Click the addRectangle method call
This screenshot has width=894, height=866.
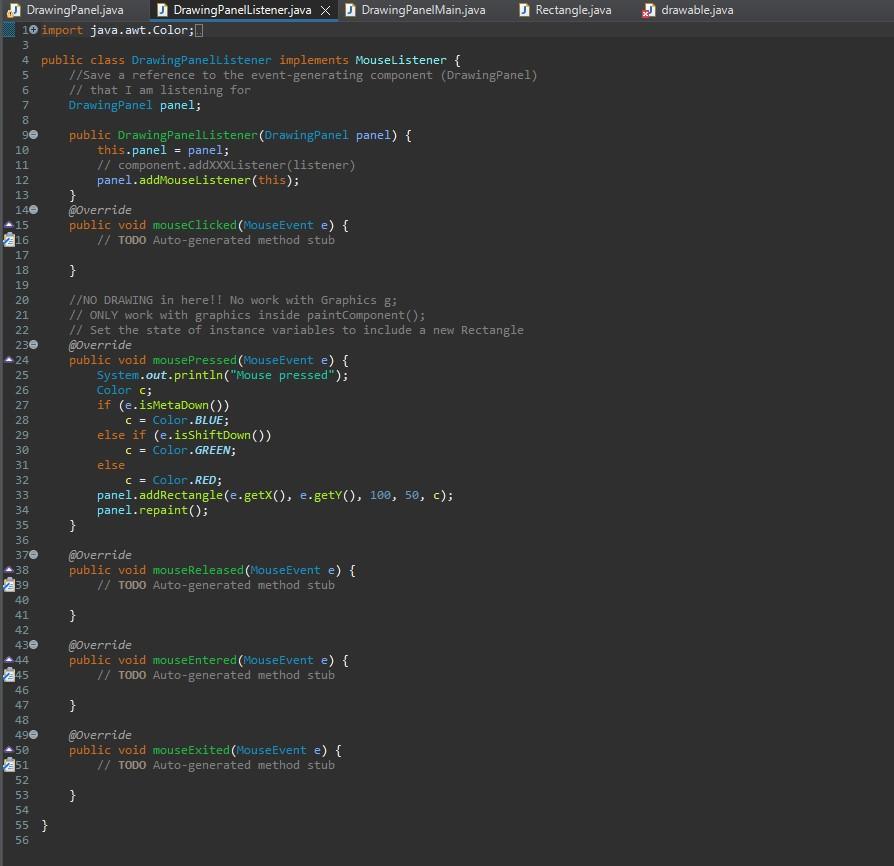point(181,495)
